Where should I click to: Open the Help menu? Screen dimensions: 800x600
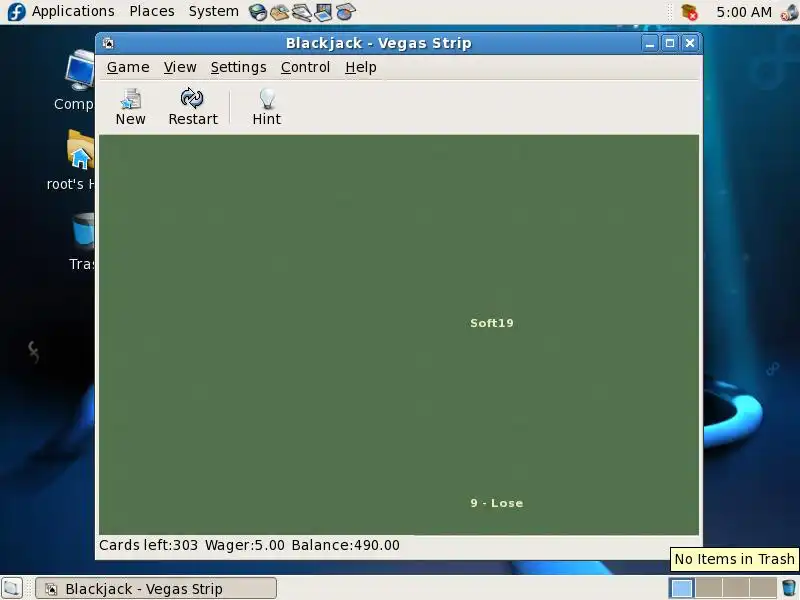pyautogui.click(x=361, y=67)
